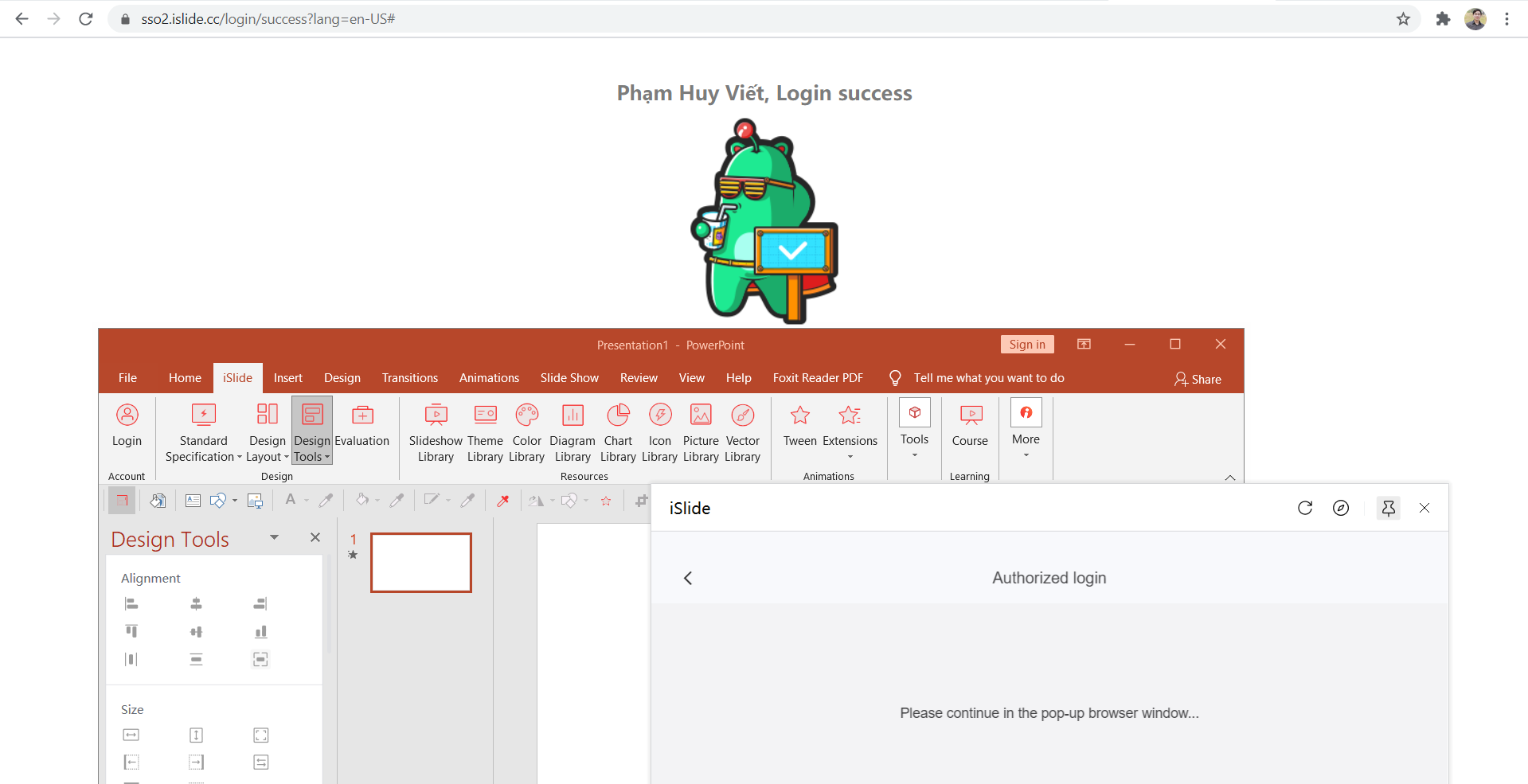Screen dimensions: 1528x784
Task: Switch to the Slide Show tab
Action: tap(569, 378)
